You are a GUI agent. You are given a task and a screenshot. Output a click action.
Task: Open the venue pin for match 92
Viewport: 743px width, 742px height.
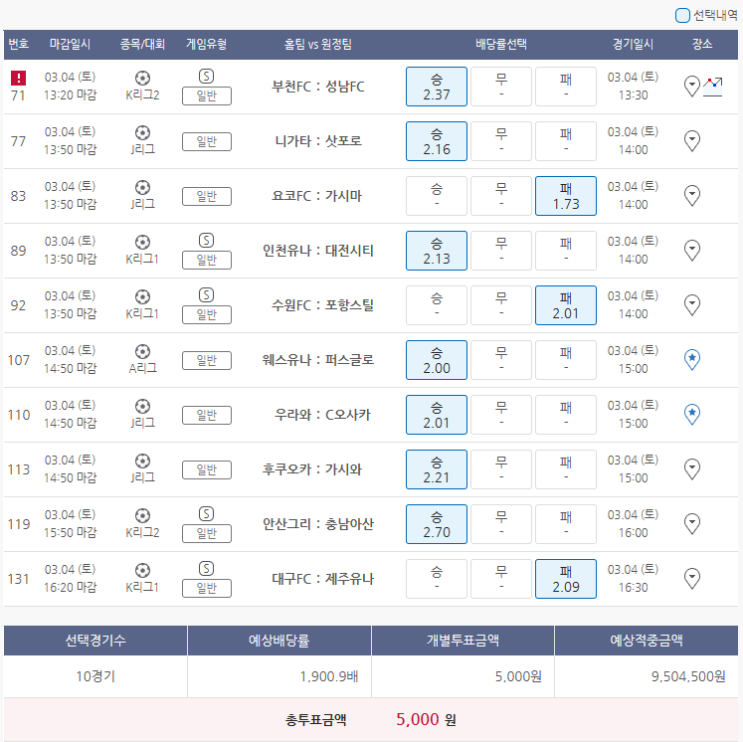692,305
